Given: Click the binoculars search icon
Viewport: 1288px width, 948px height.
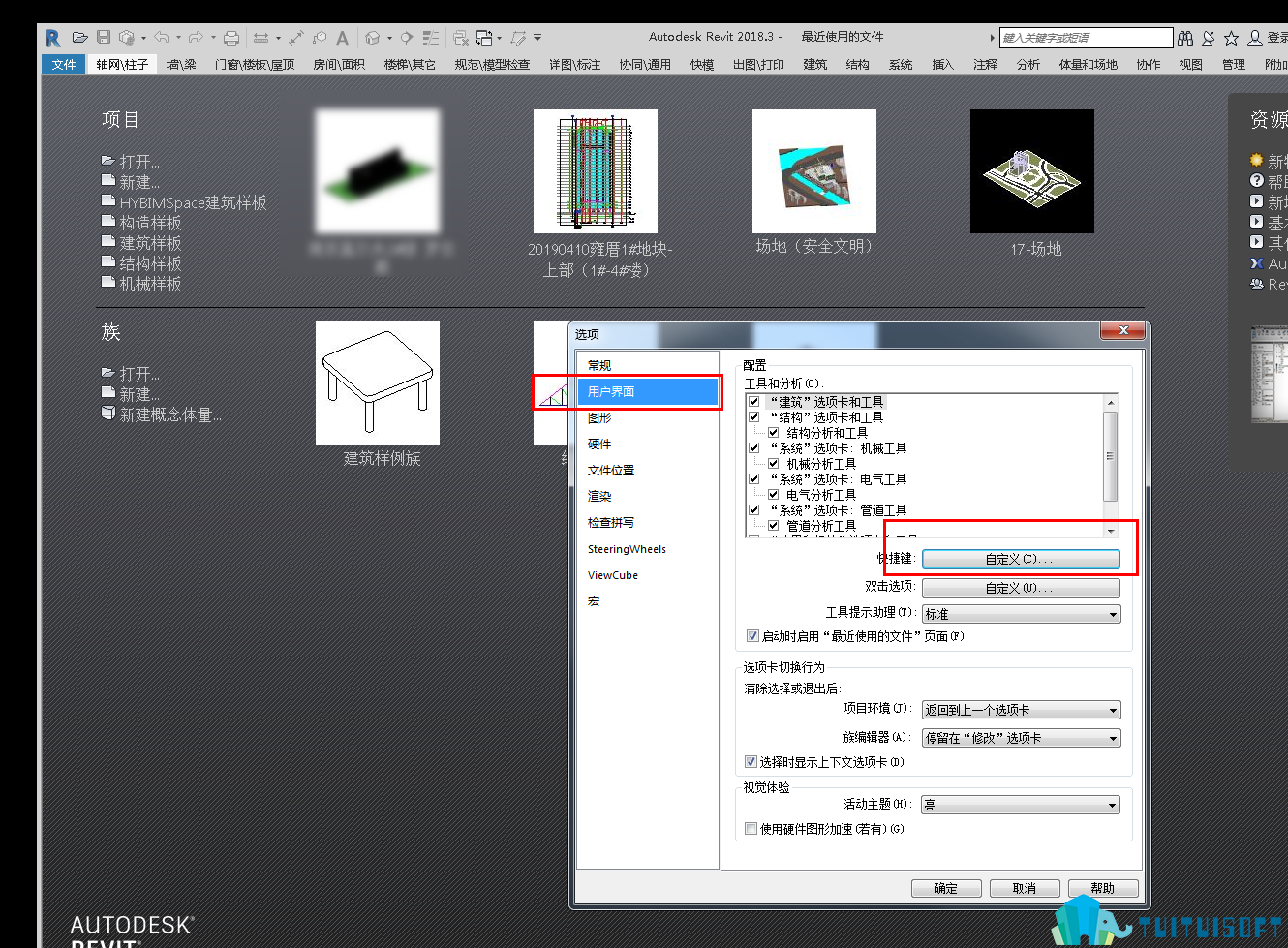Looking at the screenshot, I should (1185, 38).
